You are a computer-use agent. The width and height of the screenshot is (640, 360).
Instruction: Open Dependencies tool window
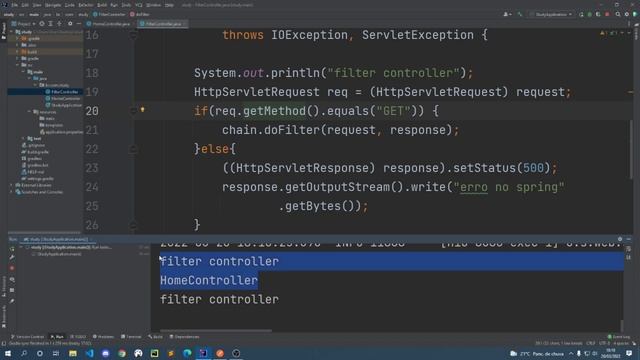tap(184, 337)
